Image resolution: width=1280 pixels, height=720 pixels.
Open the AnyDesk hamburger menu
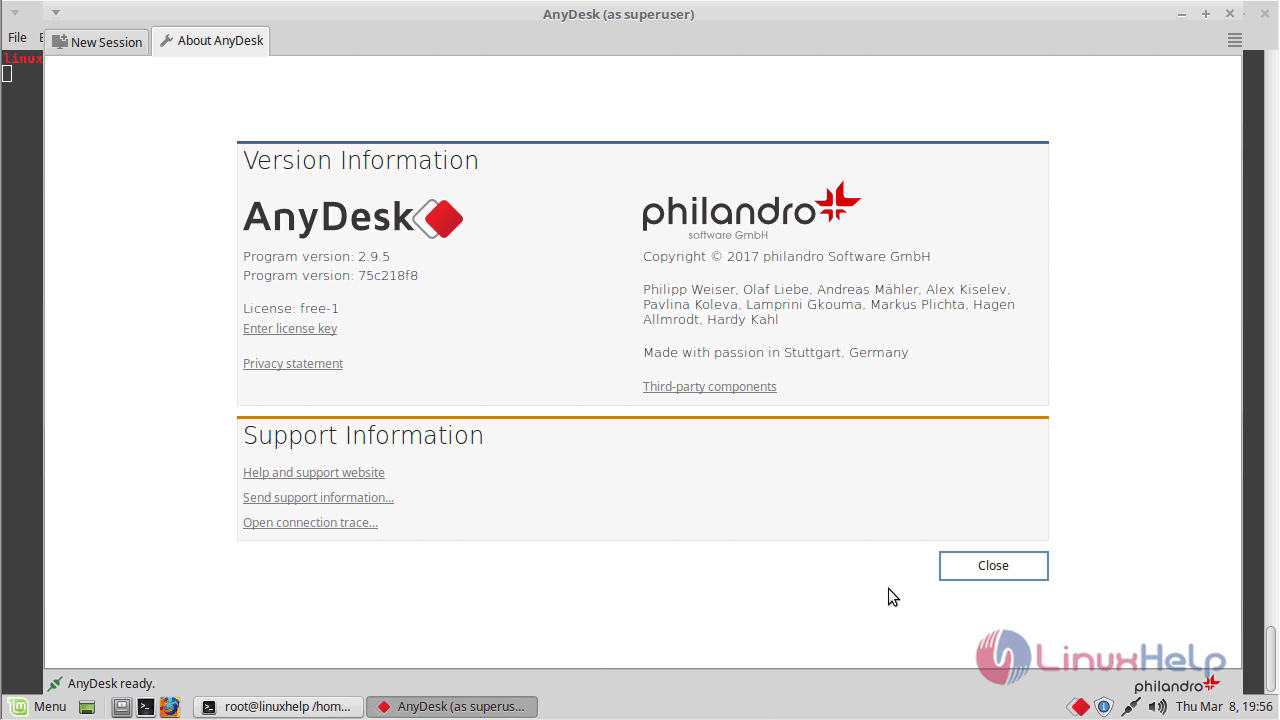(x=1234, y=40)
